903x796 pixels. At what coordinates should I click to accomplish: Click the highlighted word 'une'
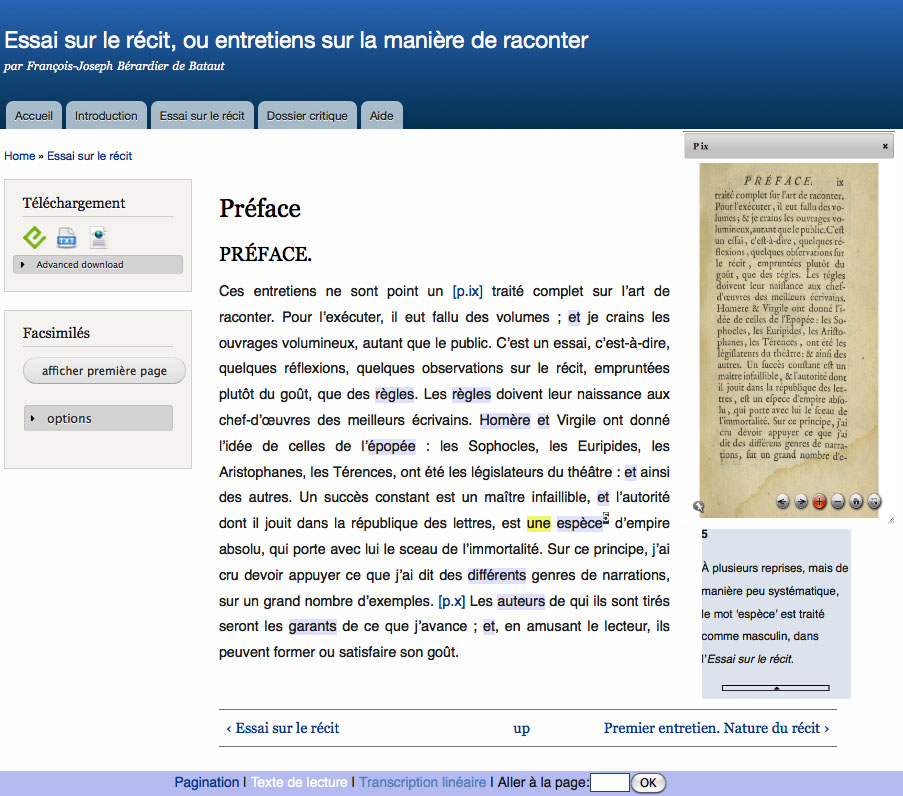[x=538, y=524]
